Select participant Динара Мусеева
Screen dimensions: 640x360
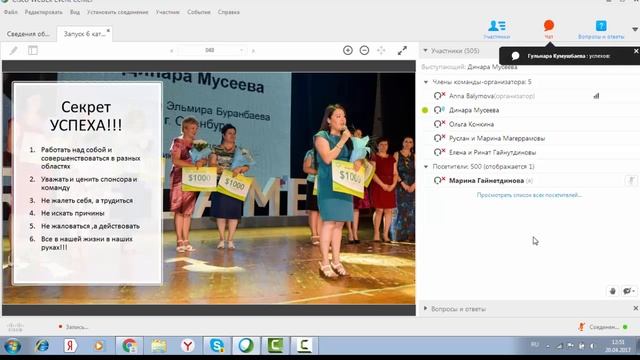tap(474, 110)
